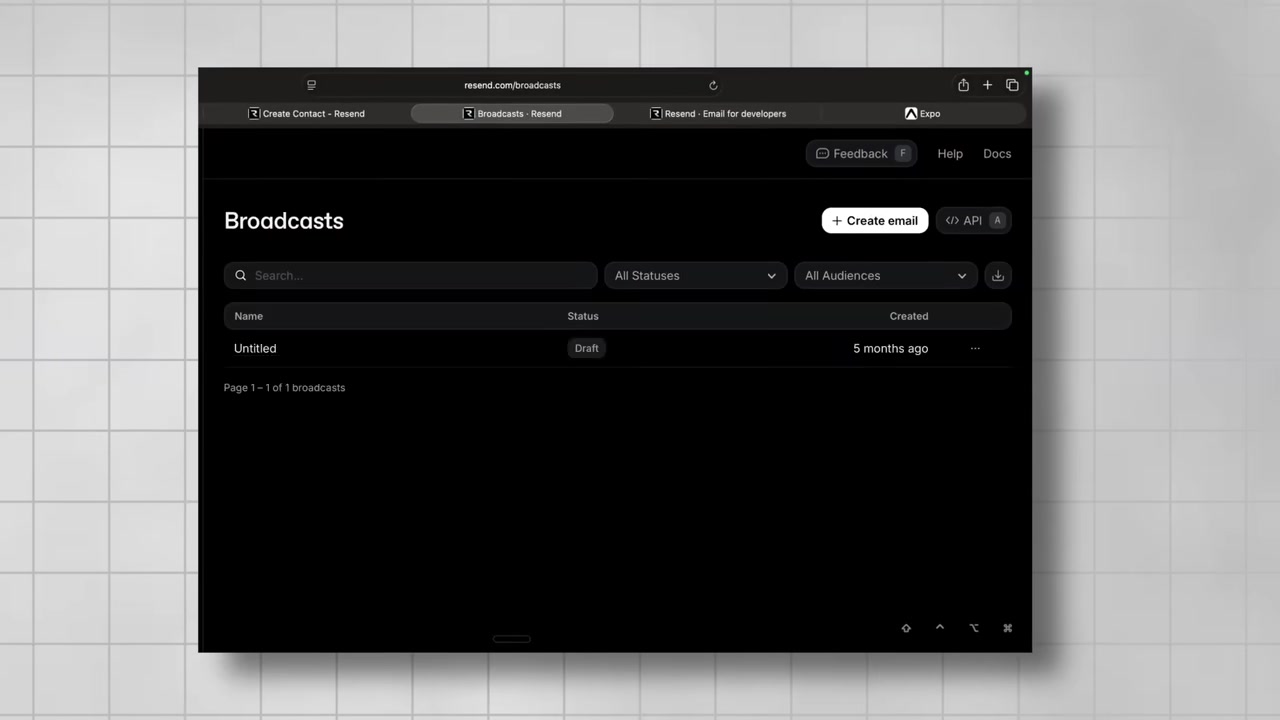The width and height of the screenshot is (1280, 720).
Task: Open the Docs link
Action: pos(996,154)
